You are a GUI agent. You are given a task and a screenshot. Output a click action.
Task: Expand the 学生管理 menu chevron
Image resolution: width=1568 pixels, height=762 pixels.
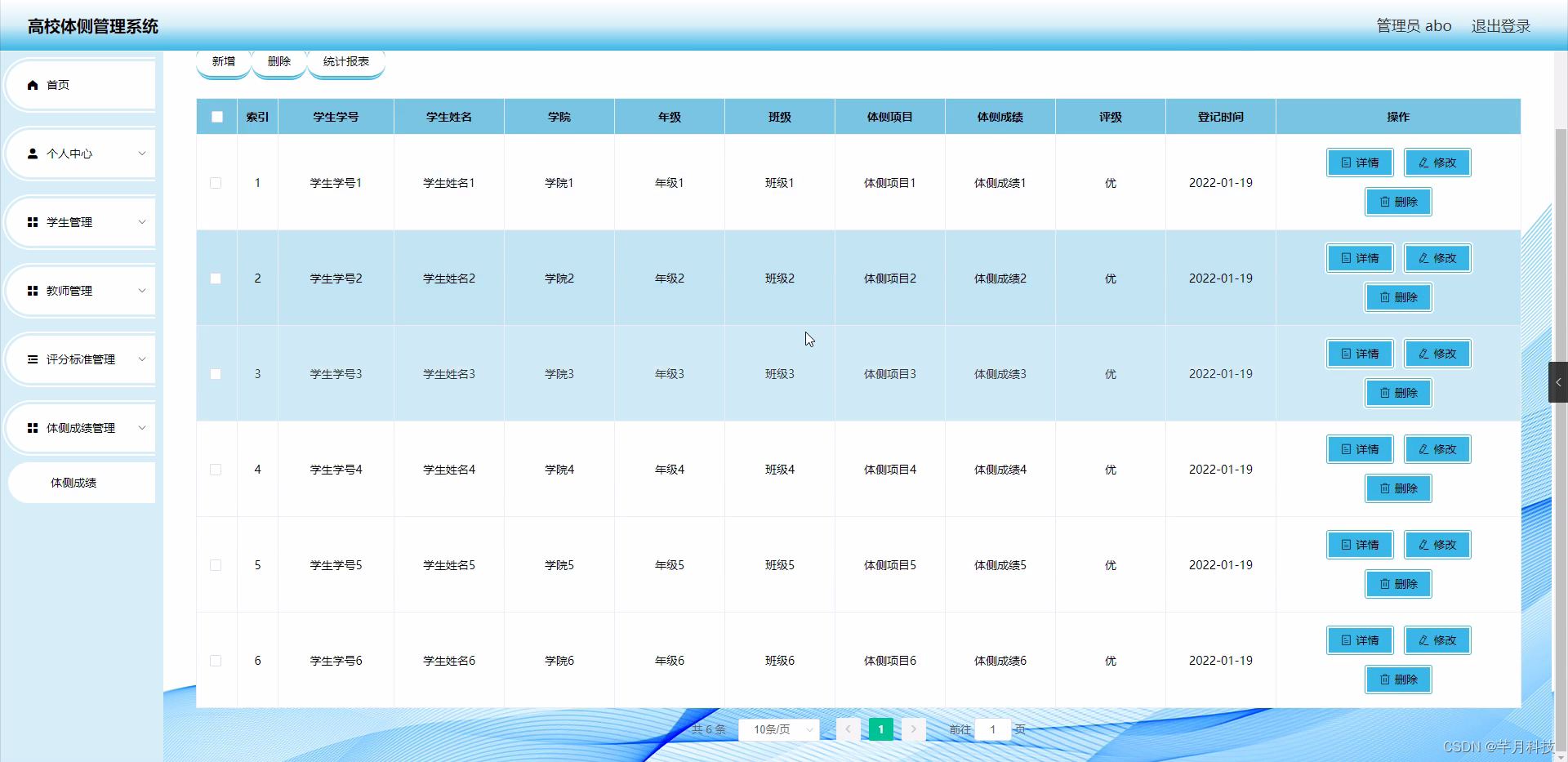click(x=143, y=222)
